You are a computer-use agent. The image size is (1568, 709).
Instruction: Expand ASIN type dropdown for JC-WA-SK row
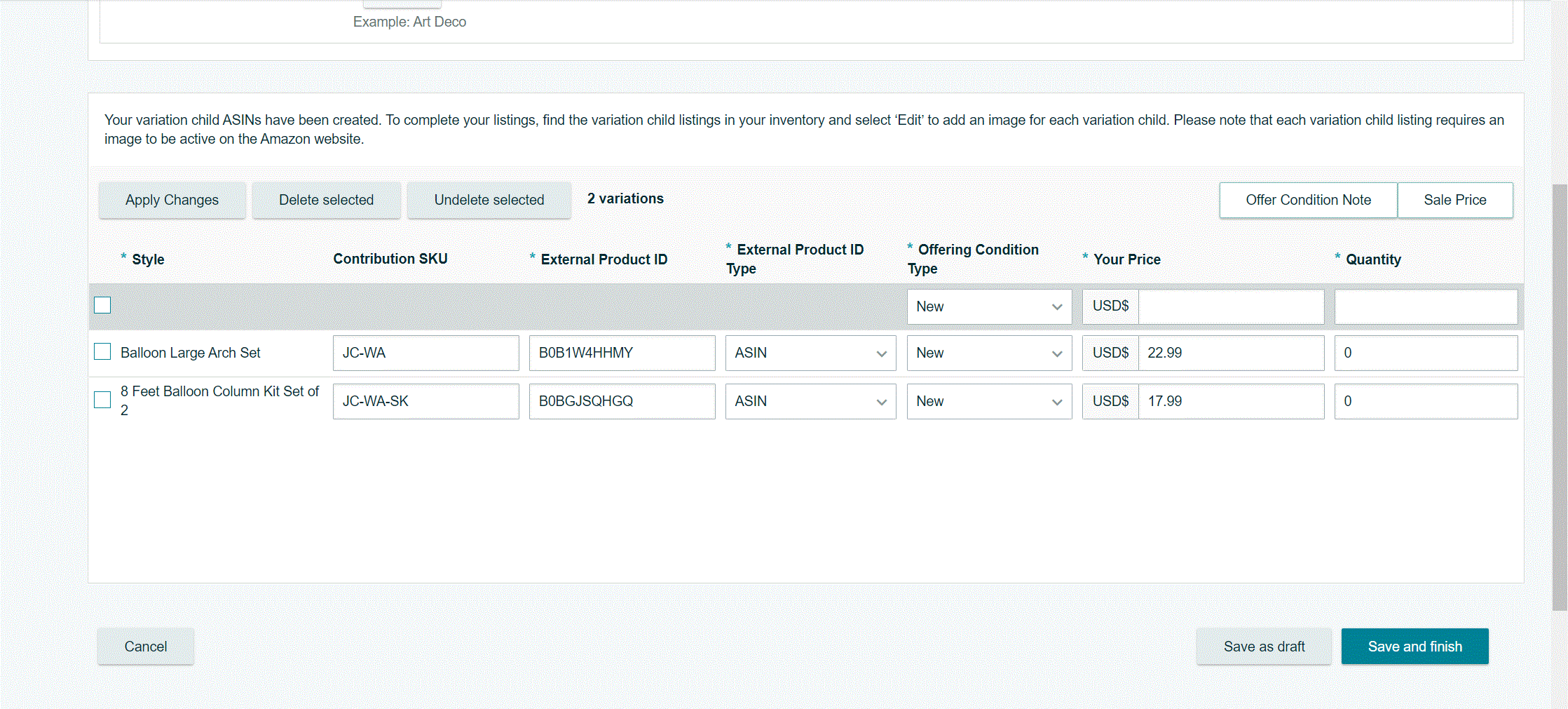[810, 401]
